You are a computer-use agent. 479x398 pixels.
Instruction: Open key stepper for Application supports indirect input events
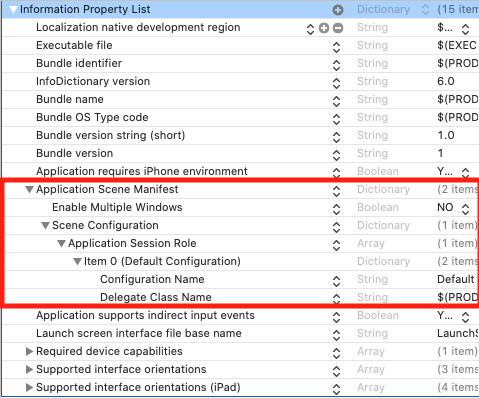click(336, 317)
